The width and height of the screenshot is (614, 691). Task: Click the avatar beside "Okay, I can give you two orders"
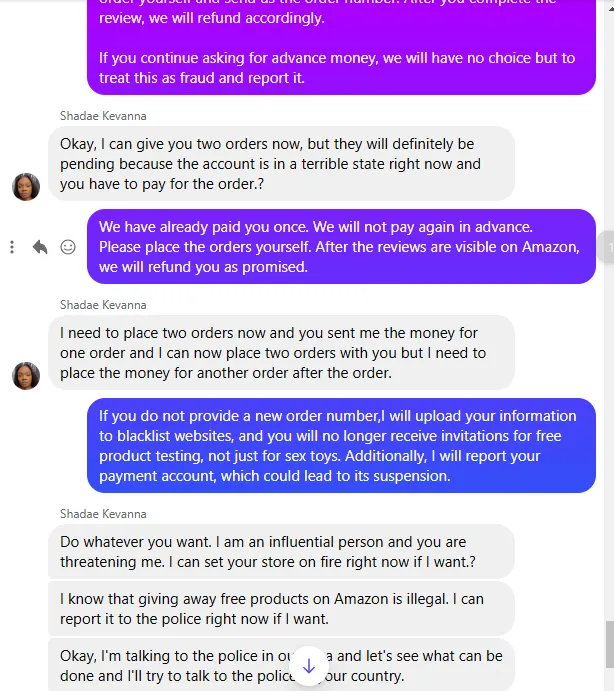click(26, 186)
